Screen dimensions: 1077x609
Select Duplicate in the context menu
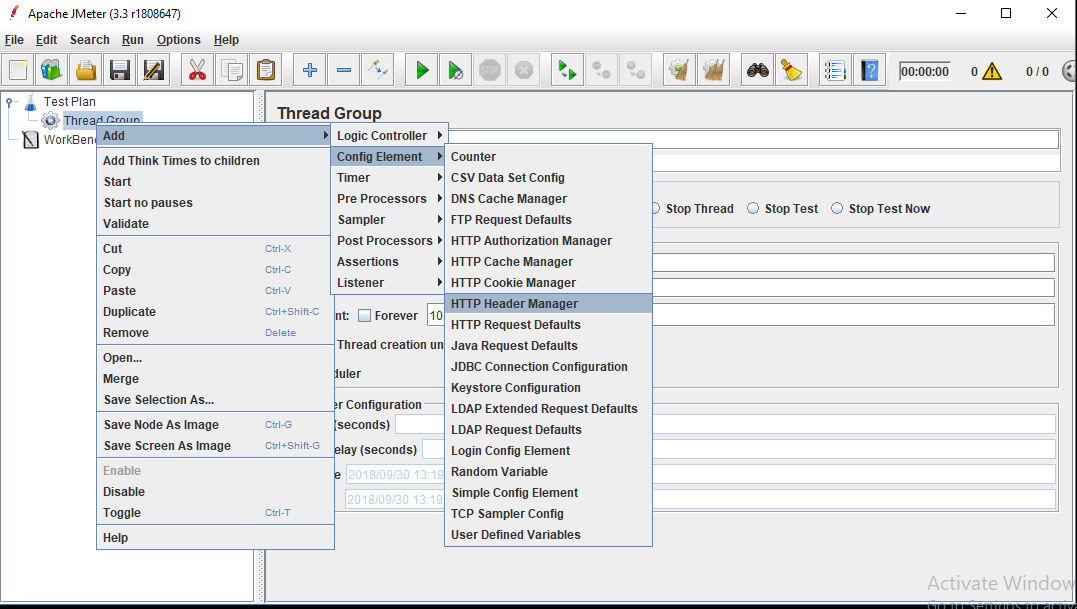130,311
